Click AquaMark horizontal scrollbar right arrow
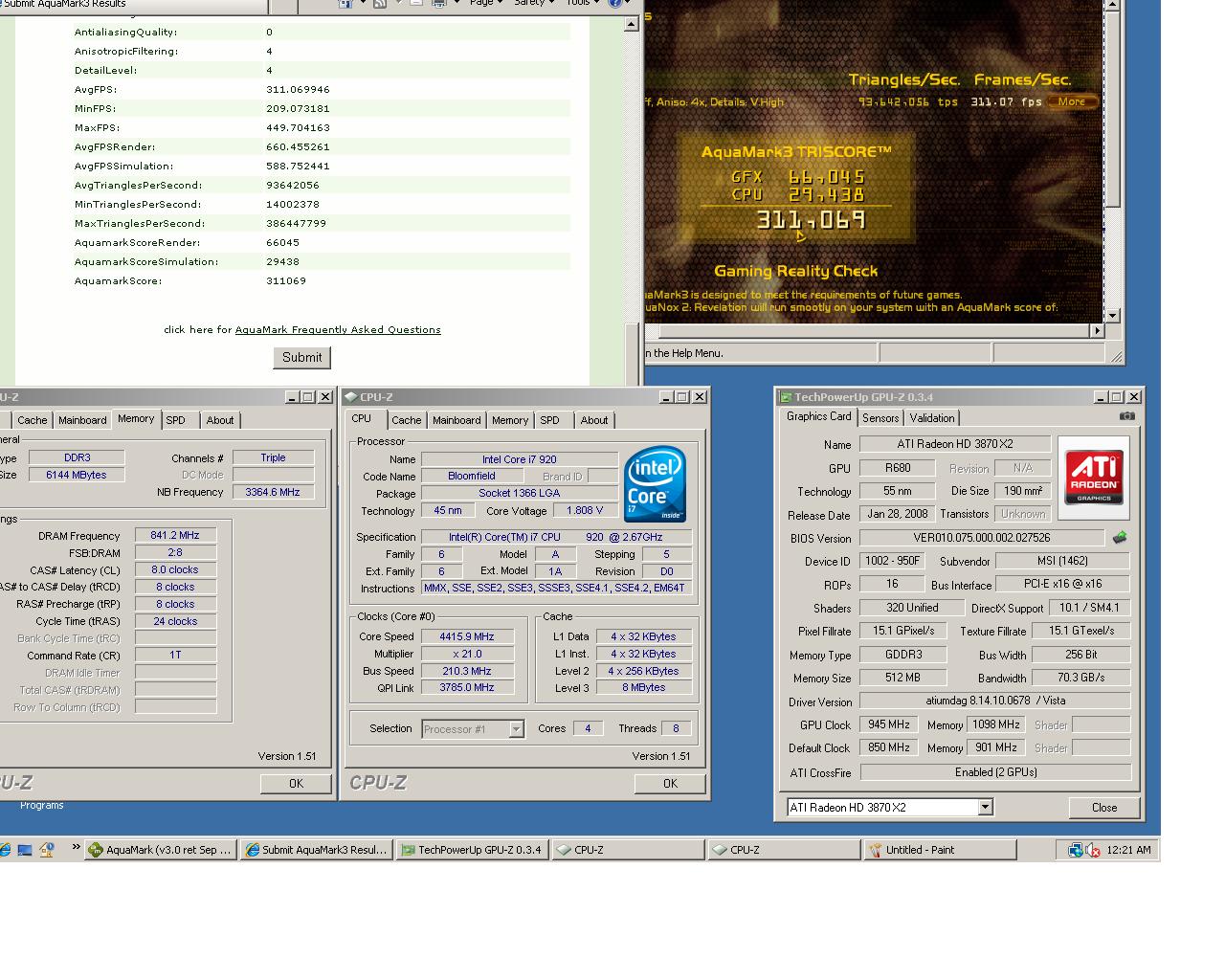The height and width of the screenshot is (980, 1225). point(1097,331)
